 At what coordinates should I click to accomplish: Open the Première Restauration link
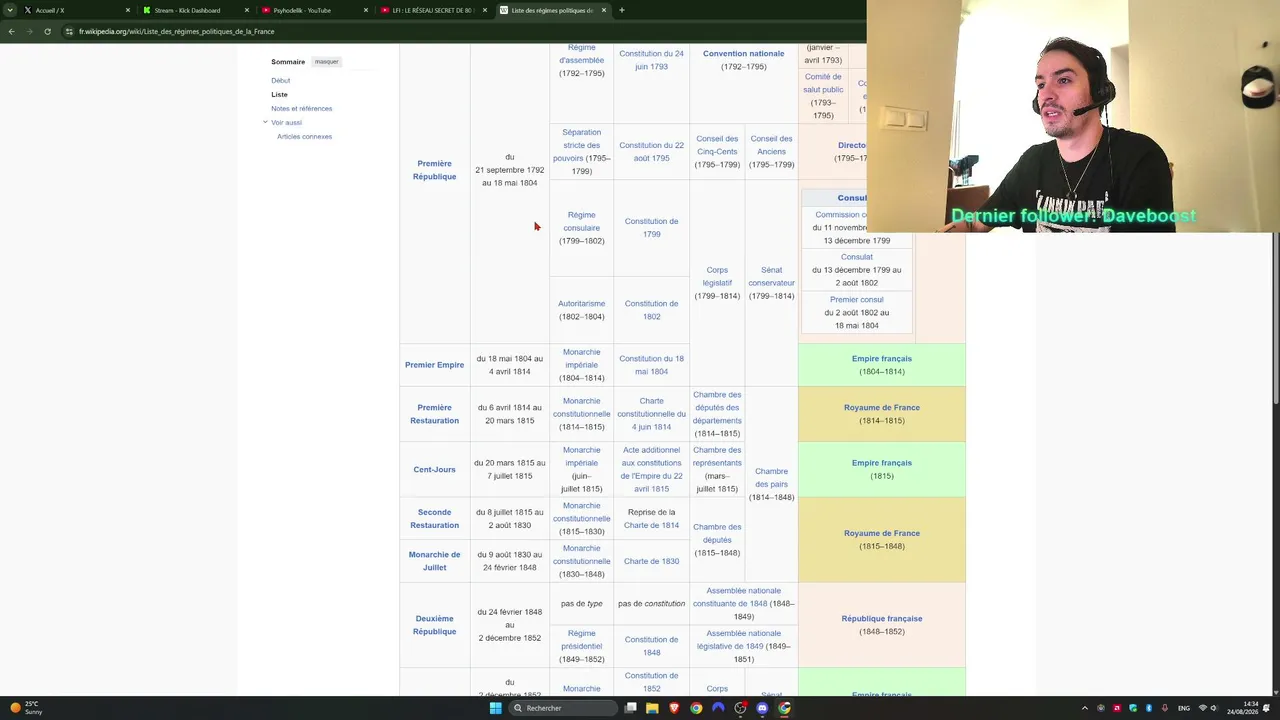click(434, 414)
